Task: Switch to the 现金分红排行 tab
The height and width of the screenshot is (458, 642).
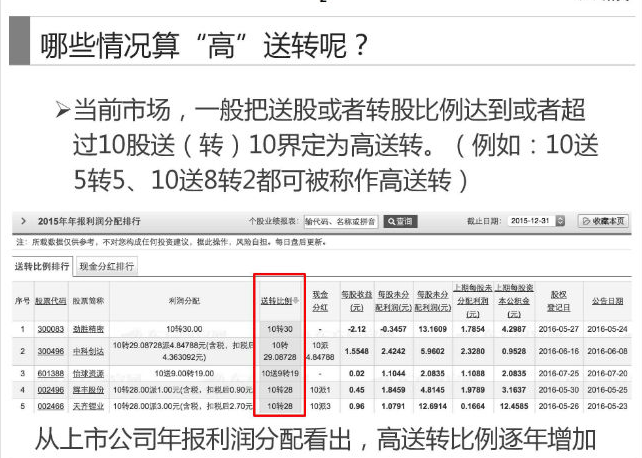Action: 106,266
